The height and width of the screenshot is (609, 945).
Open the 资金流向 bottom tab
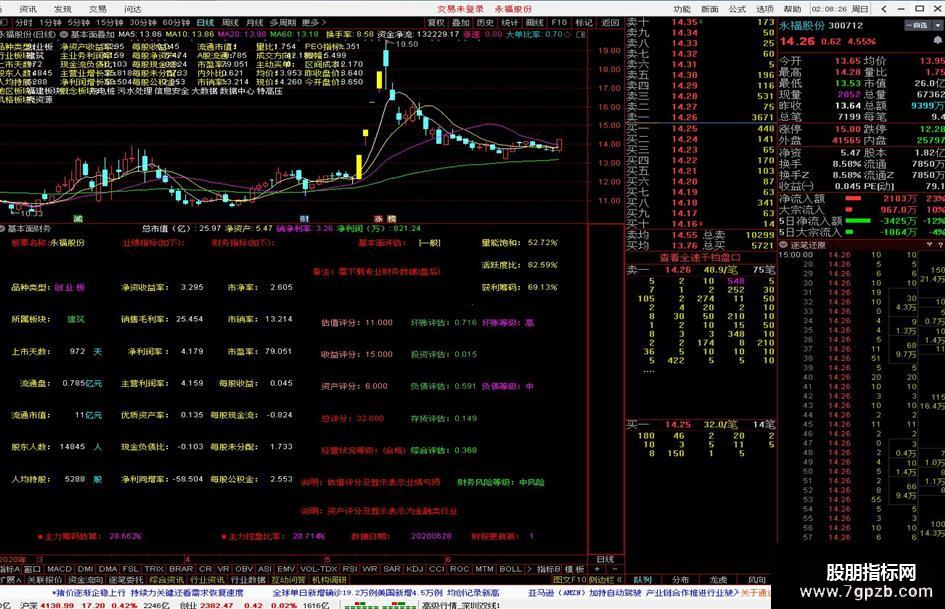[x=86, y=579]
